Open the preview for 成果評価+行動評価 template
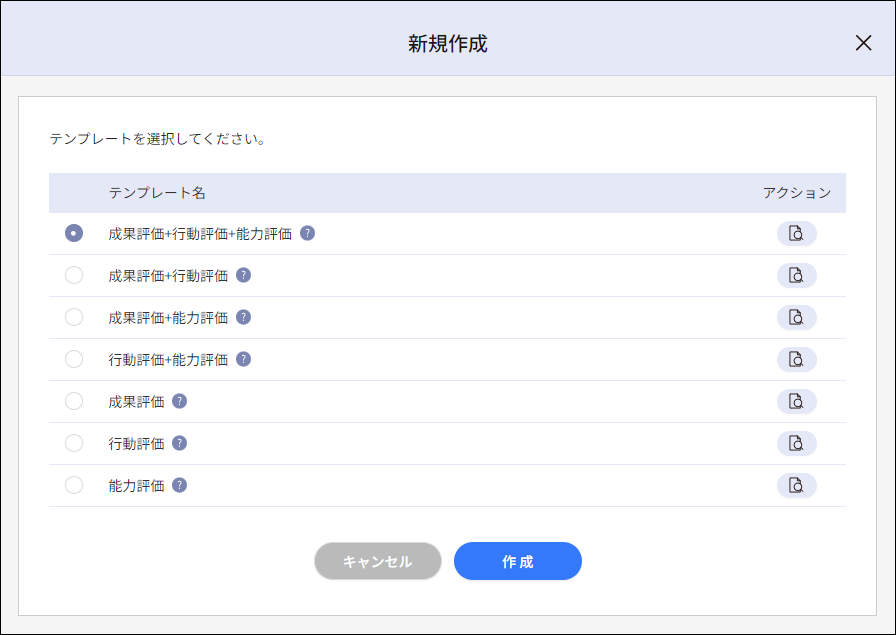This screenshot has width=896, height=635. point(797,276)
